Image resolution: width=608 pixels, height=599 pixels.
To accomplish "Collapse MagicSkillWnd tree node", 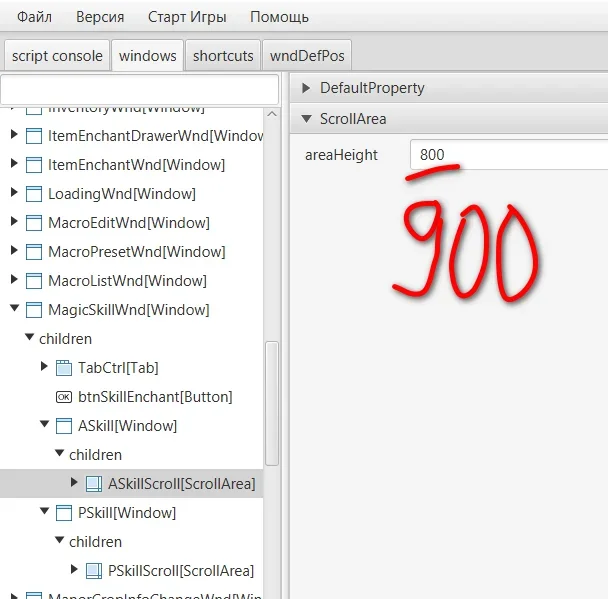I will [15, 308].
